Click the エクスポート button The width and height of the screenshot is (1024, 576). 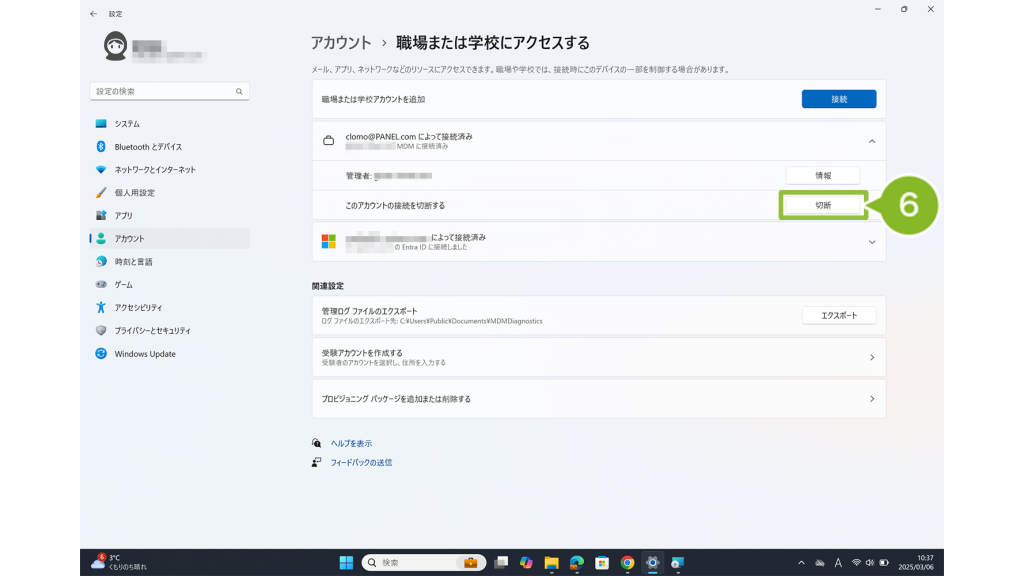click(x=839, y=315)
